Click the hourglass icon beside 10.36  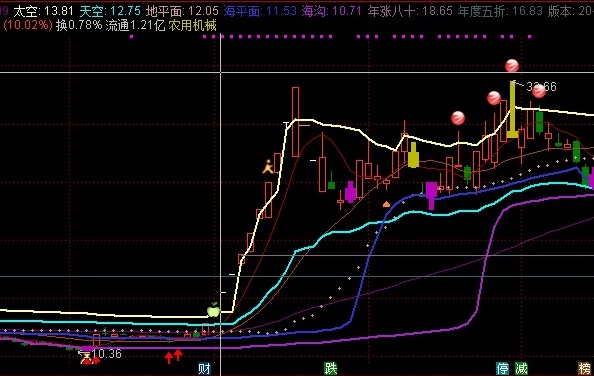87,357
